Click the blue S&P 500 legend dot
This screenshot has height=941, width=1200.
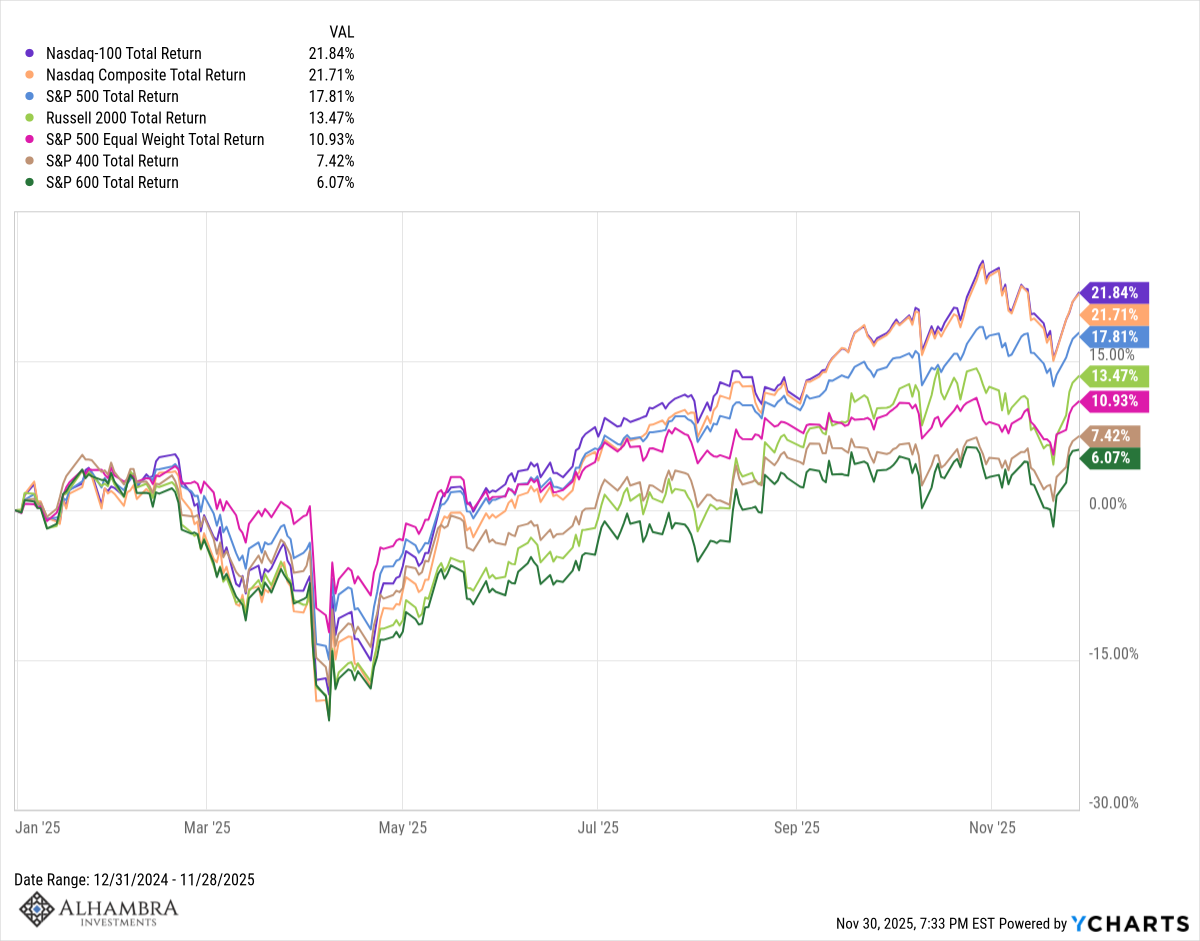[x=30, y=97]
